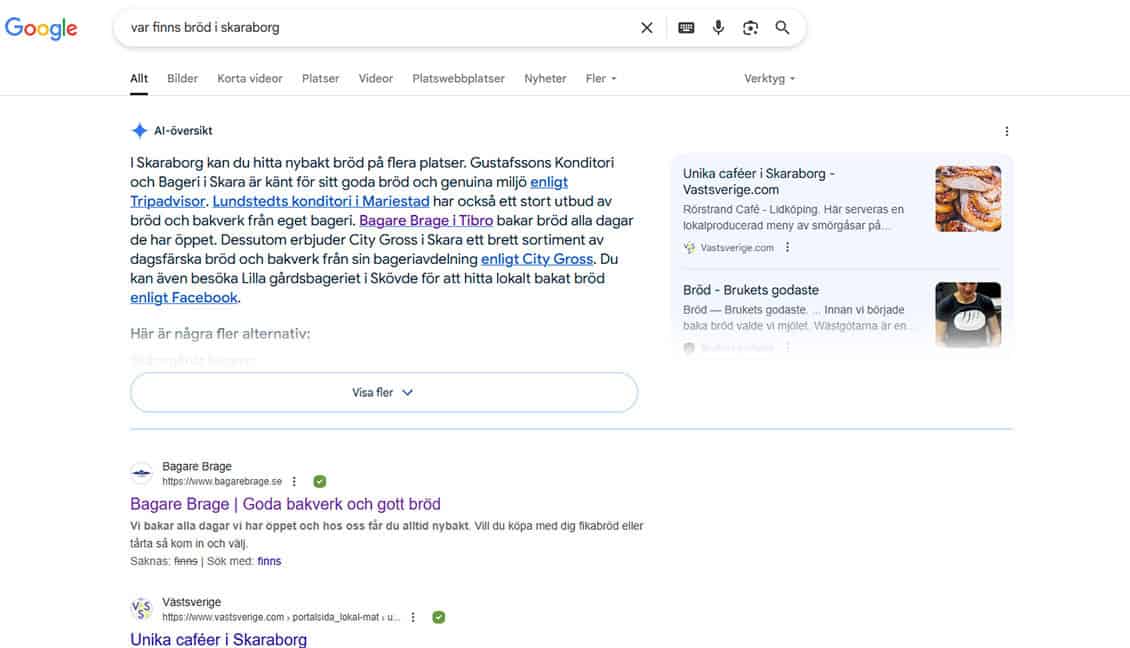
Task: Select the virtual keyboard icon in search bar
Action: click(685, 27)
